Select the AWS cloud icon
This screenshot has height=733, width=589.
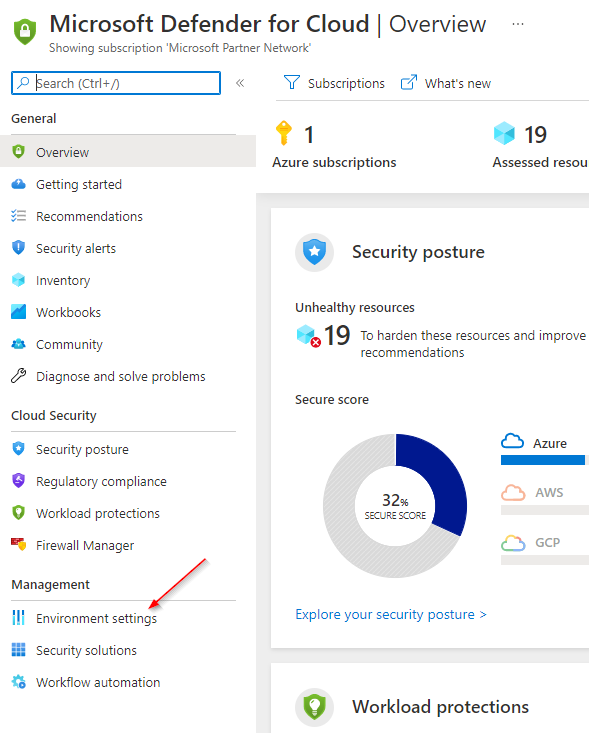pyautogui.click(x=513, y=492)
